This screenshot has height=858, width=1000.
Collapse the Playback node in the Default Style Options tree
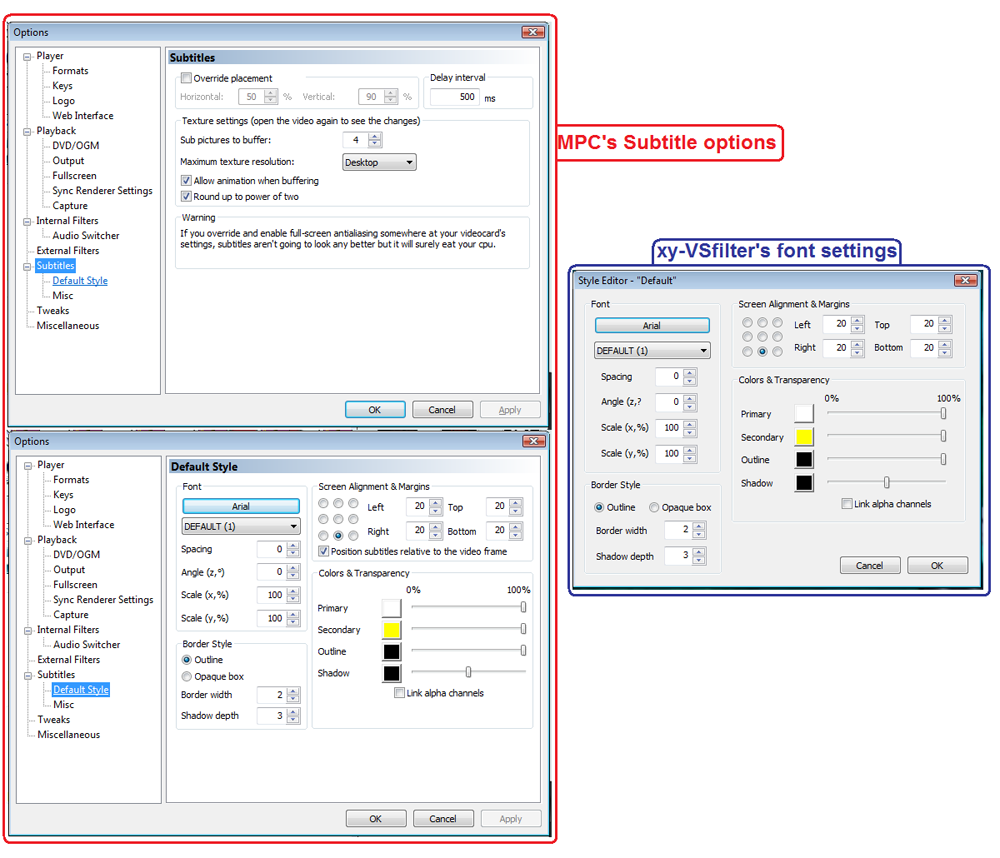(x=28, y=540)
